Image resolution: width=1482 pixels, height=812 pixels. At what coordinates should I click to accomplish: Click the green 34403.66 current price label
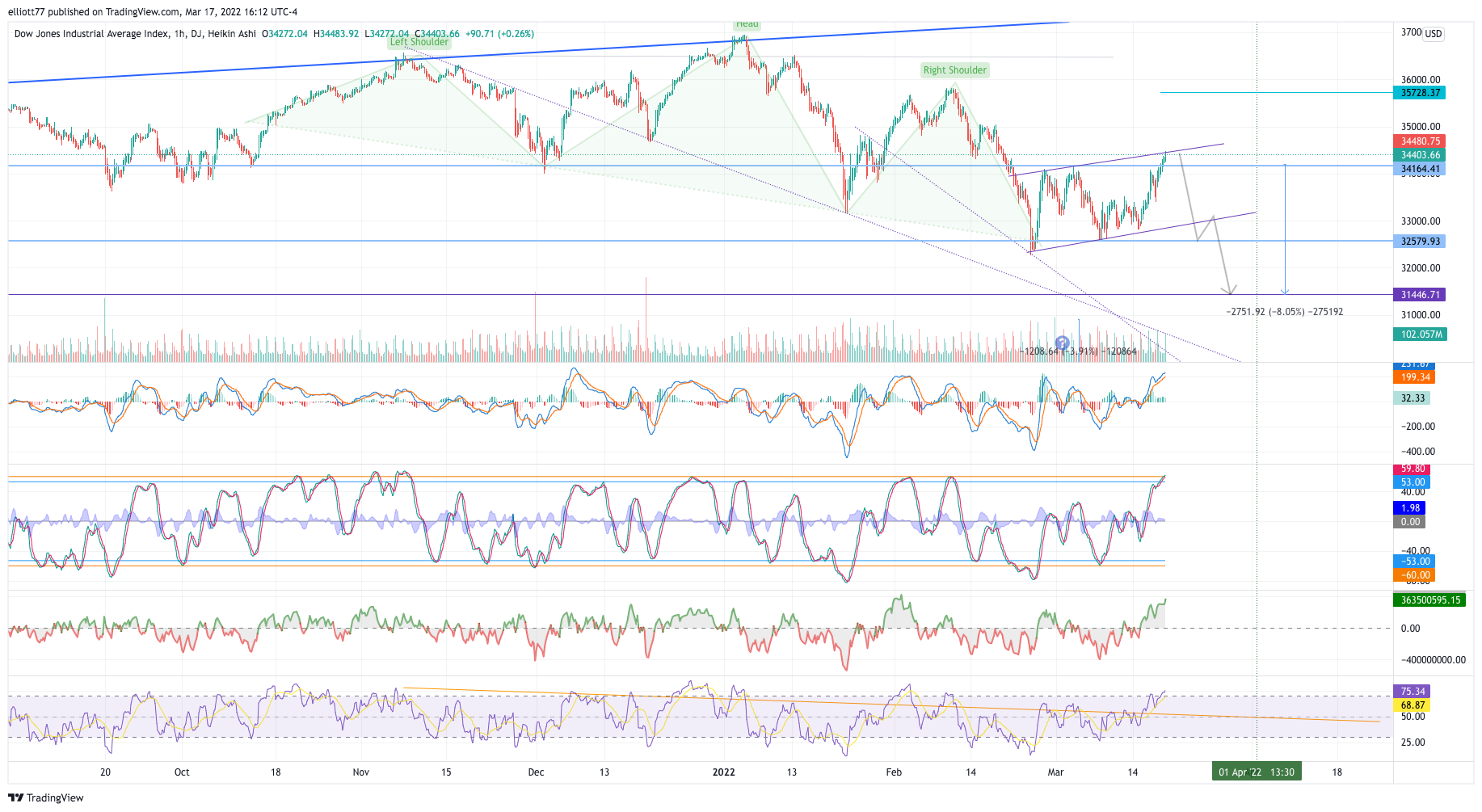coord(1420,155)
